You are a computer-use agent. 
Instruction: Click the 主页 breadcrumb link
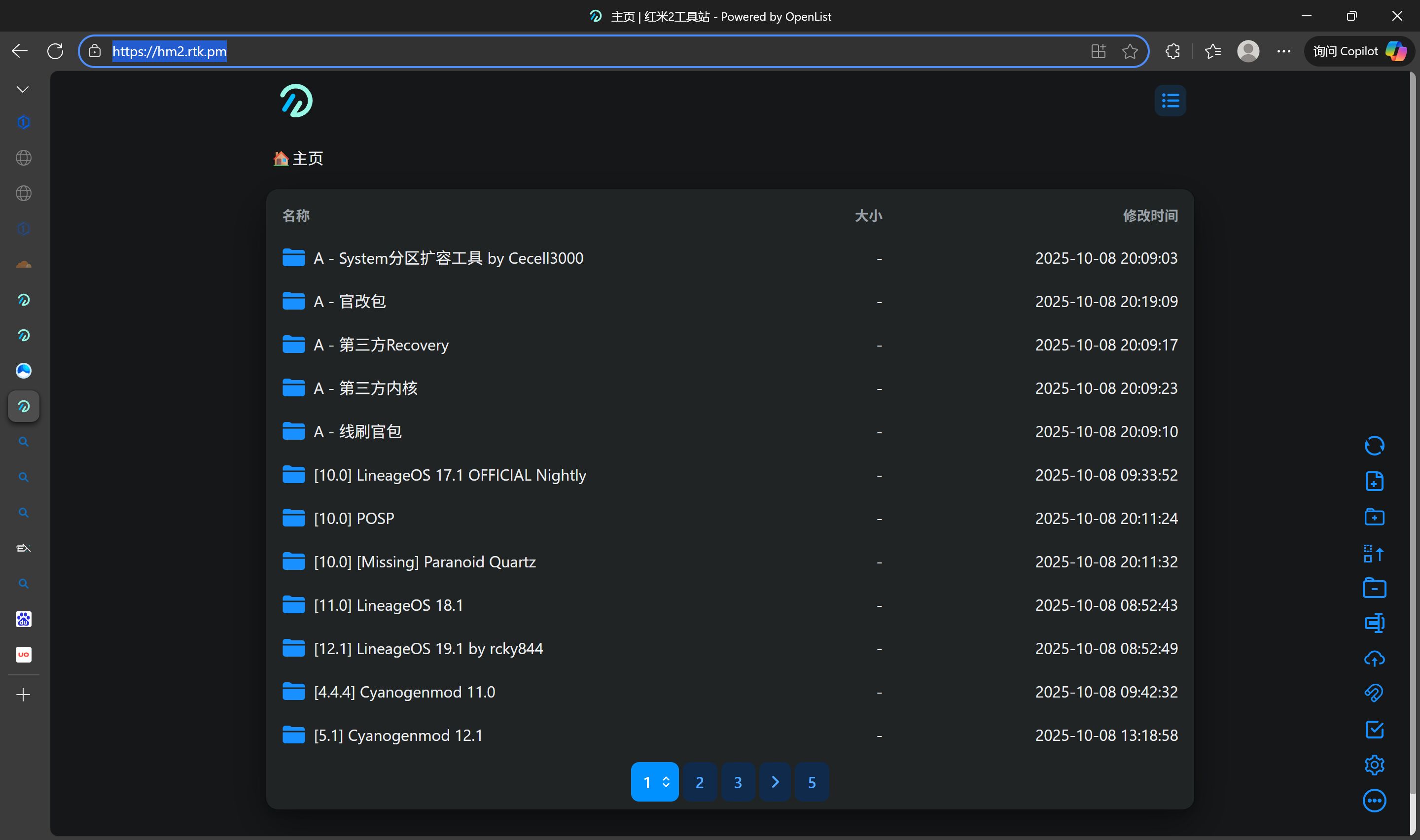click(307, 159)
